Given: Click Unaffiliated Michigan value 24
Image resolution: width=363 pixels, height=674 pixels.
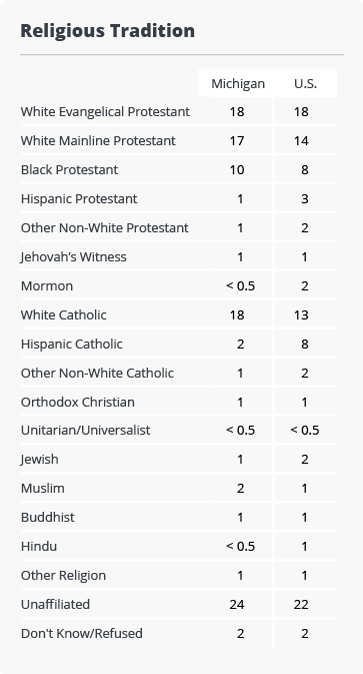Looking at the screenshot, I should pyautogui.click(x=237, y=604).
